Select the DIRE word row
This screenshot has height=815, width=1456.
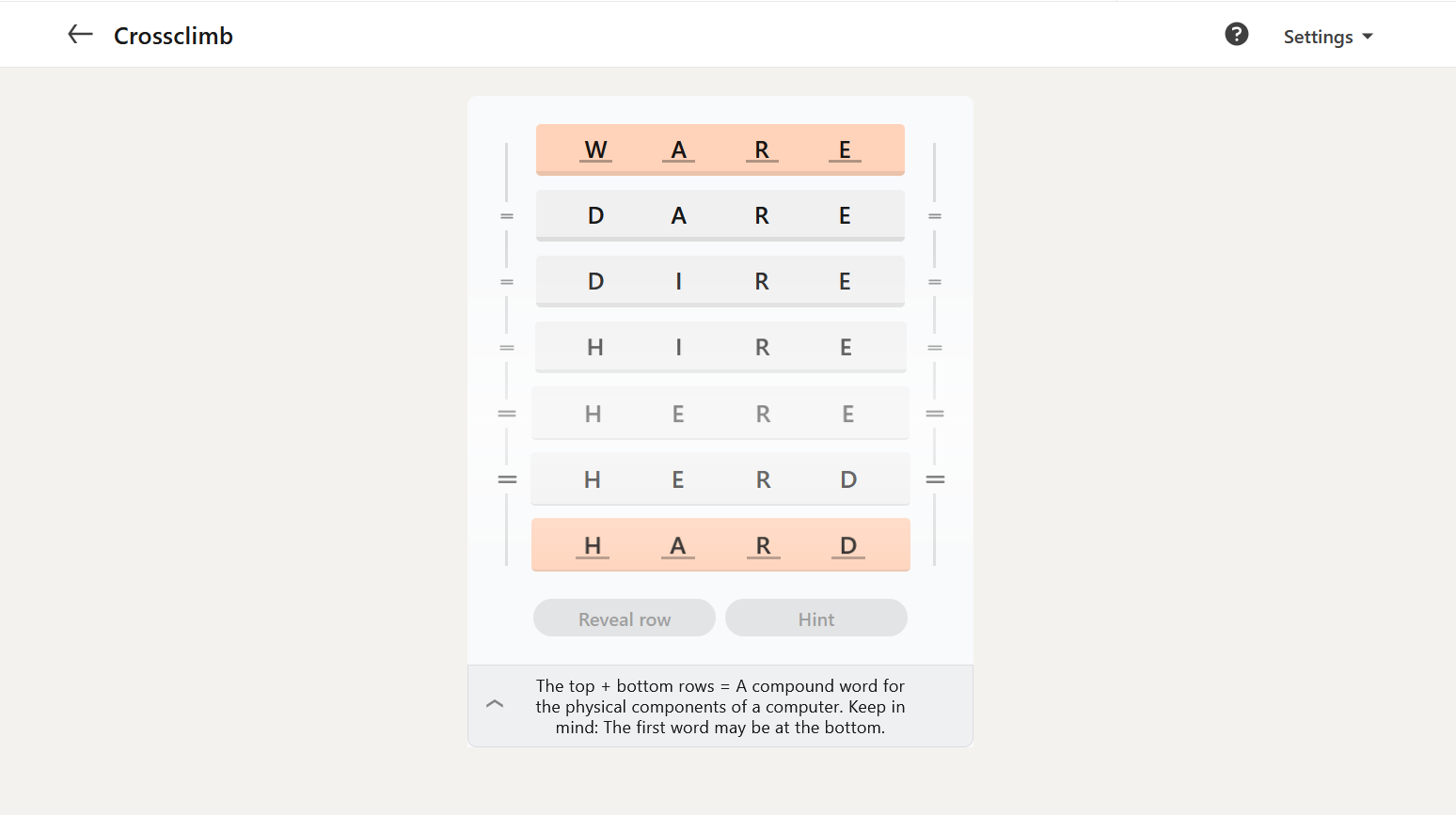[x=720, y=281]
